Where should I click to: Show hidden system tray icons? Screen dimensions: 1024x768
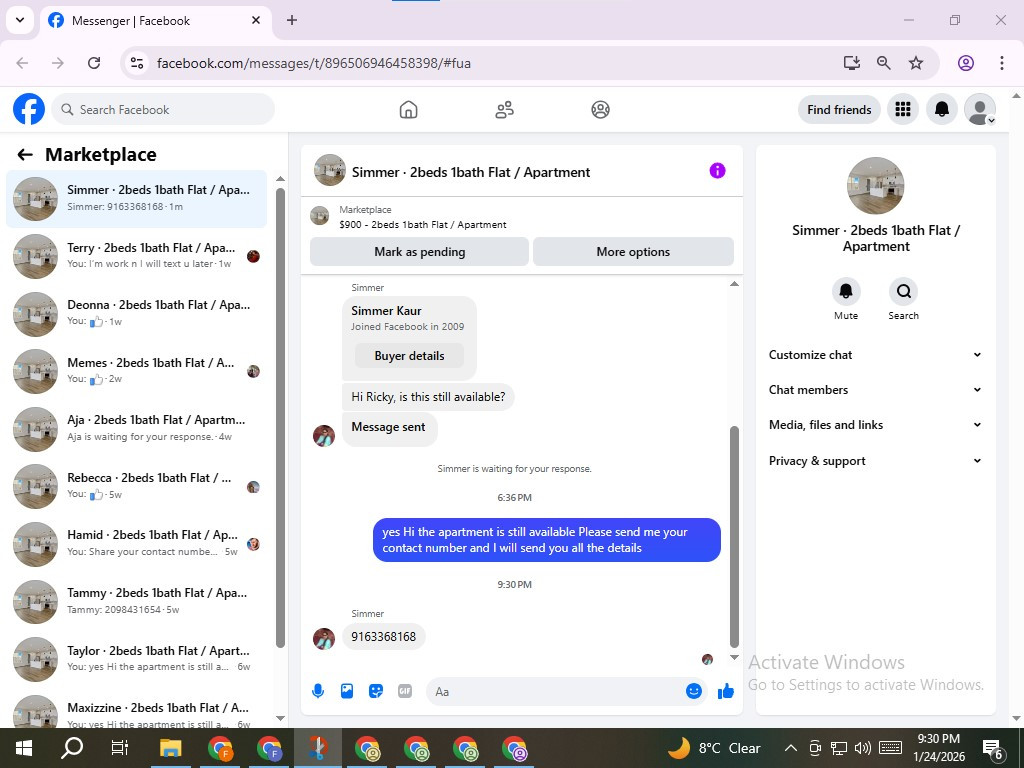790,748
